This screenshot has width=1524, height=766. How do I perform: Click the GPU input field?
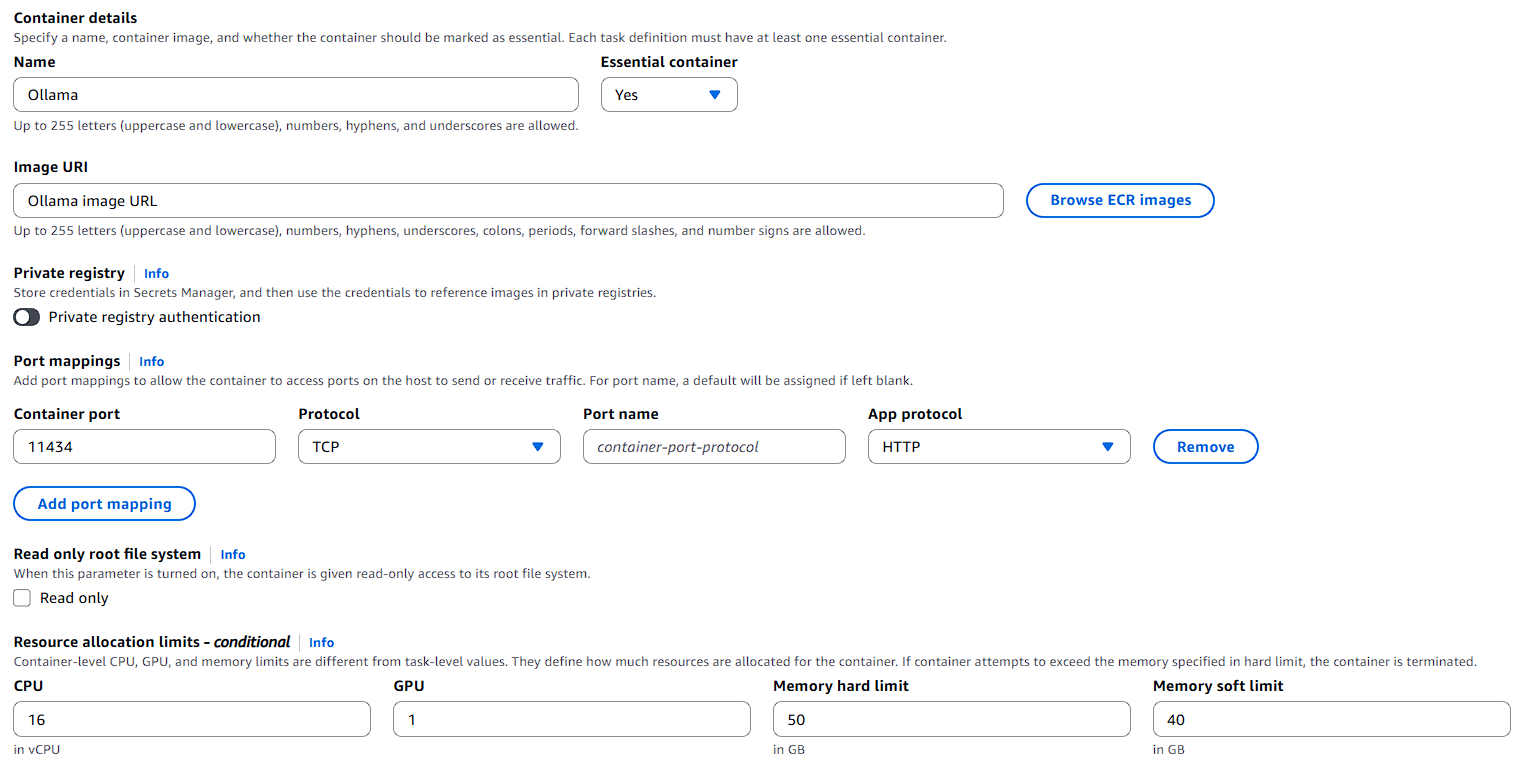571,719
